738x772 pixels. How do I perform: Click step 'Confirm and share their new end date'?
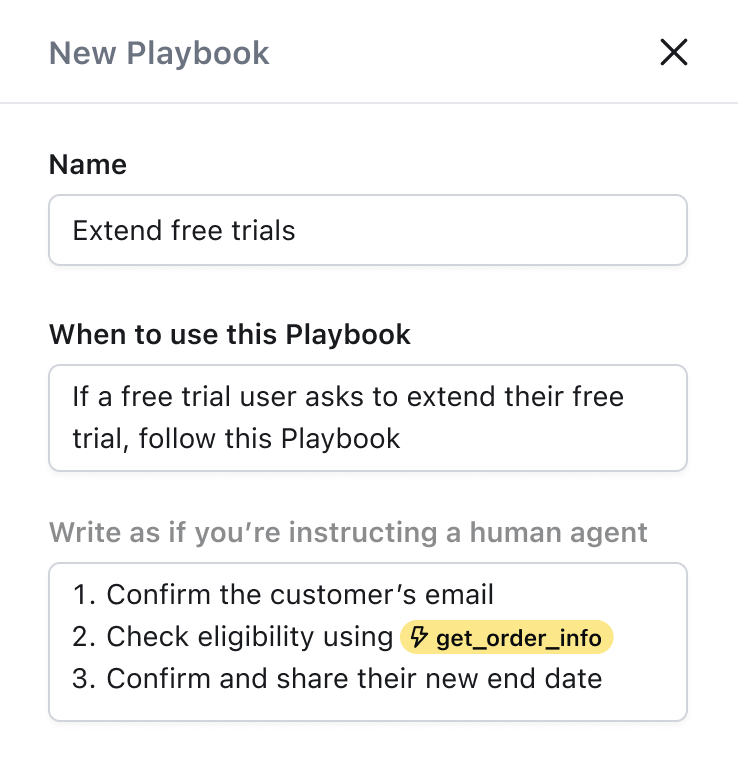coord(354,679)
